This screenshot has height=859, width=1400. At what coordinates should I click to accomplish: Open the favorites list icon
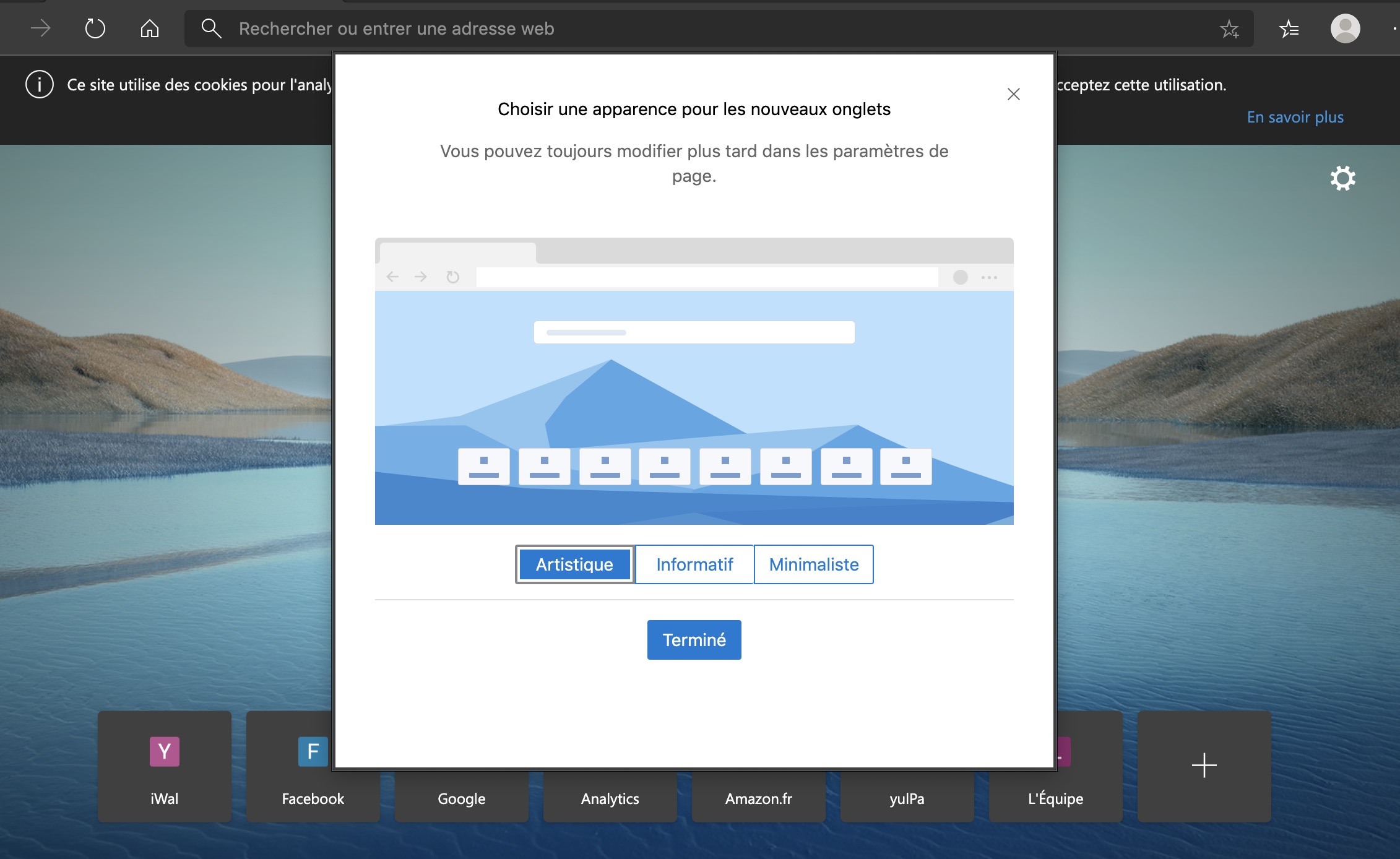click(x=1289, y=28)
